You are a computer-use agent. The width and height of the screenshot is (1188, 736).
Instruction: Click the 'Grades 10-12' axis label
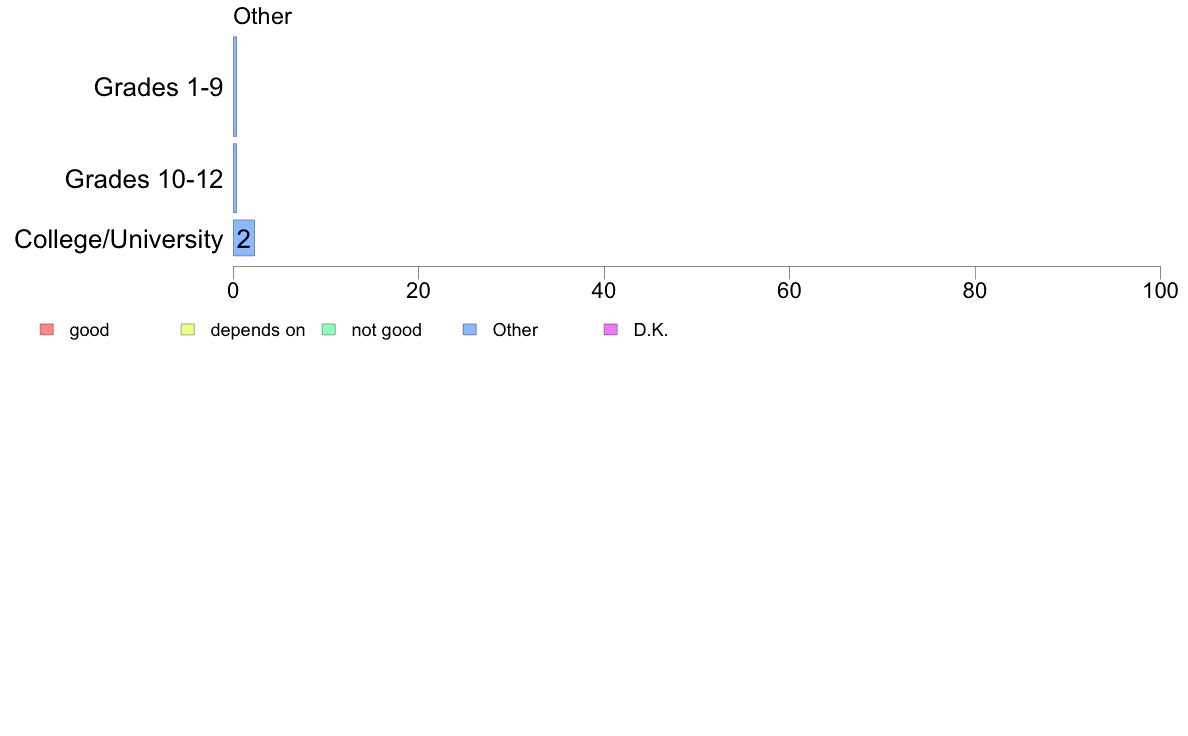pyautogui.click(x=144, y=179)
